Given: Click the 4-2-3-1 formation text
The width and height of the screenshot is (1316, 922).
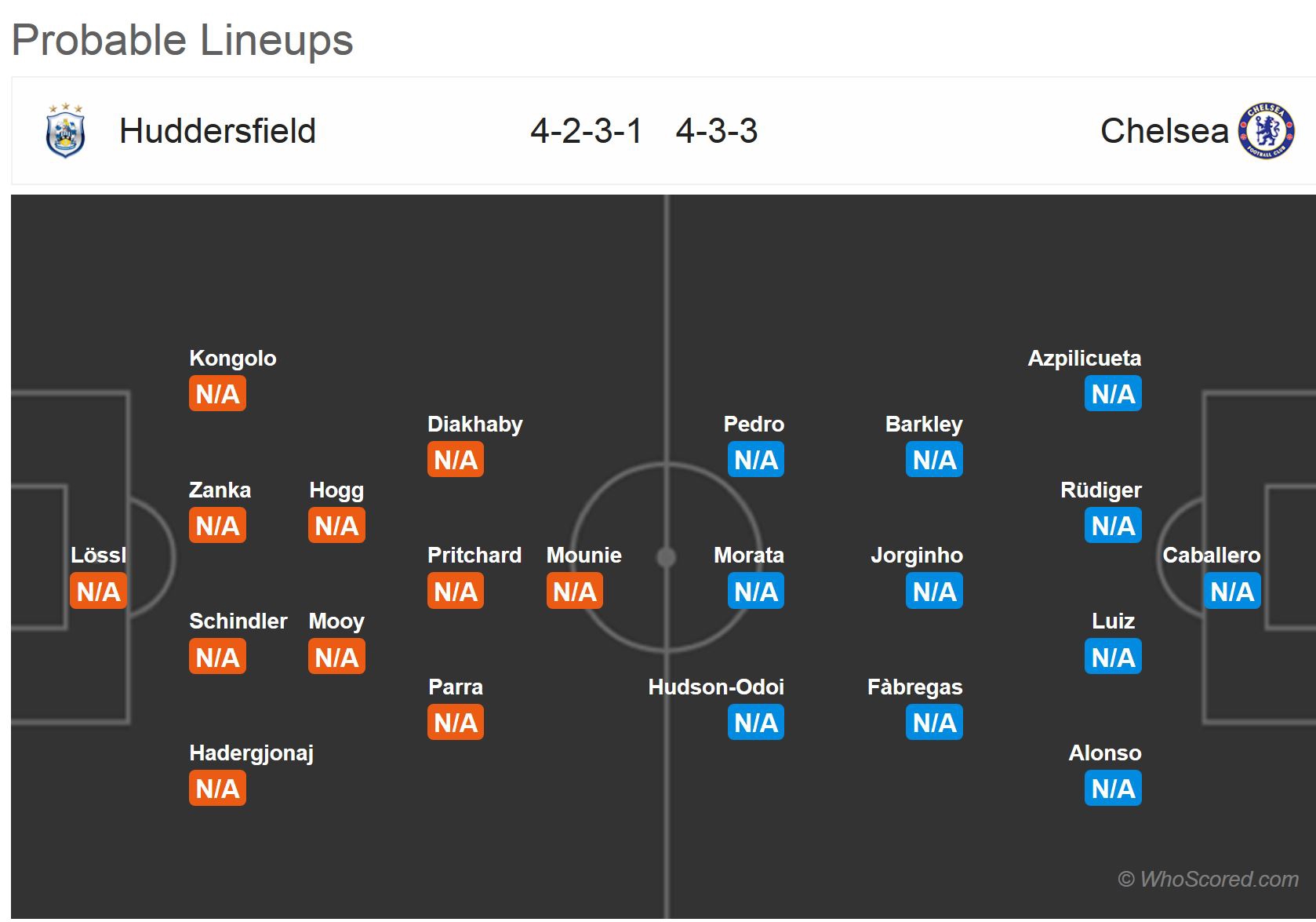Looking at the screenshot, I should coord(586,131).
